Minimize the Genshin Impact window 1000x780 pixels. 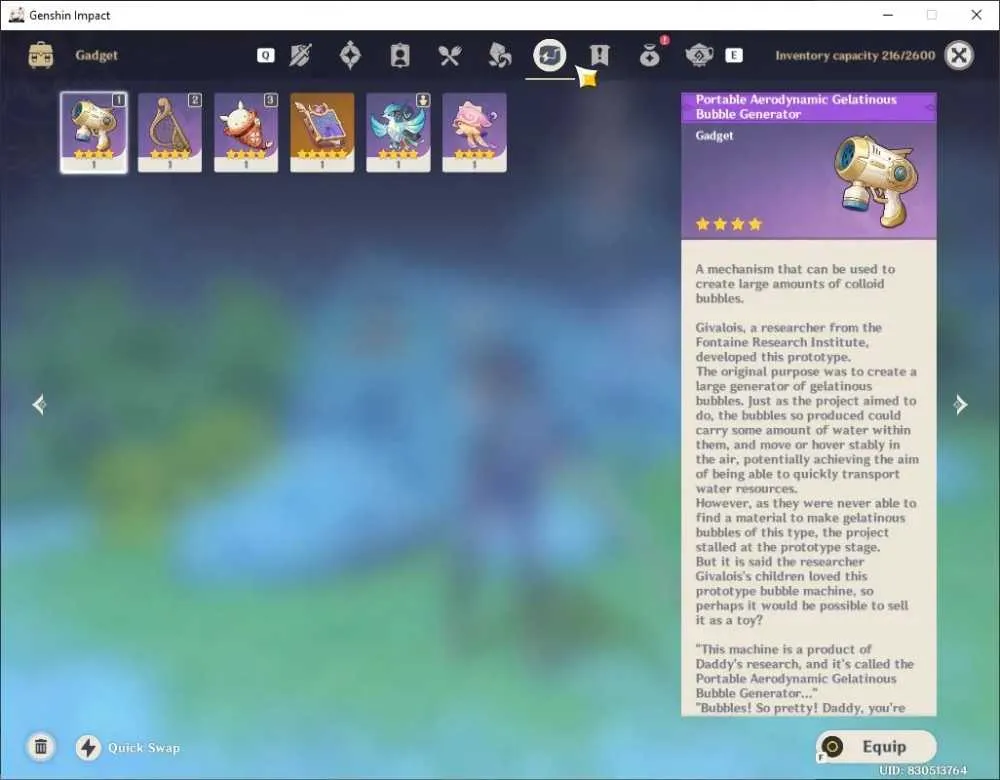[x=888, y=15]
